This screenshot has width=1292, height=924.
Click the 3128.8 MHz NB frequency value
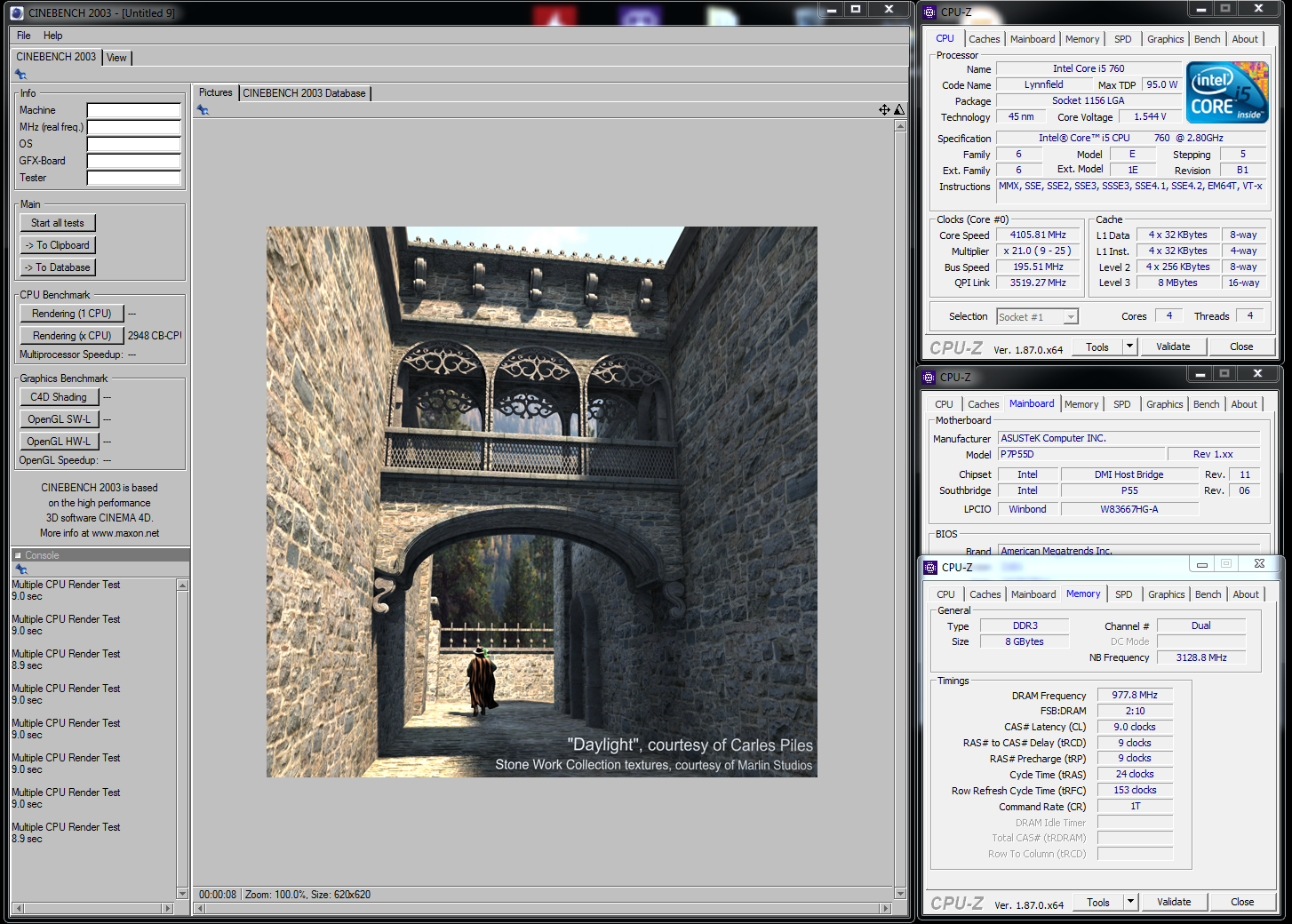tap(1201, 658)
